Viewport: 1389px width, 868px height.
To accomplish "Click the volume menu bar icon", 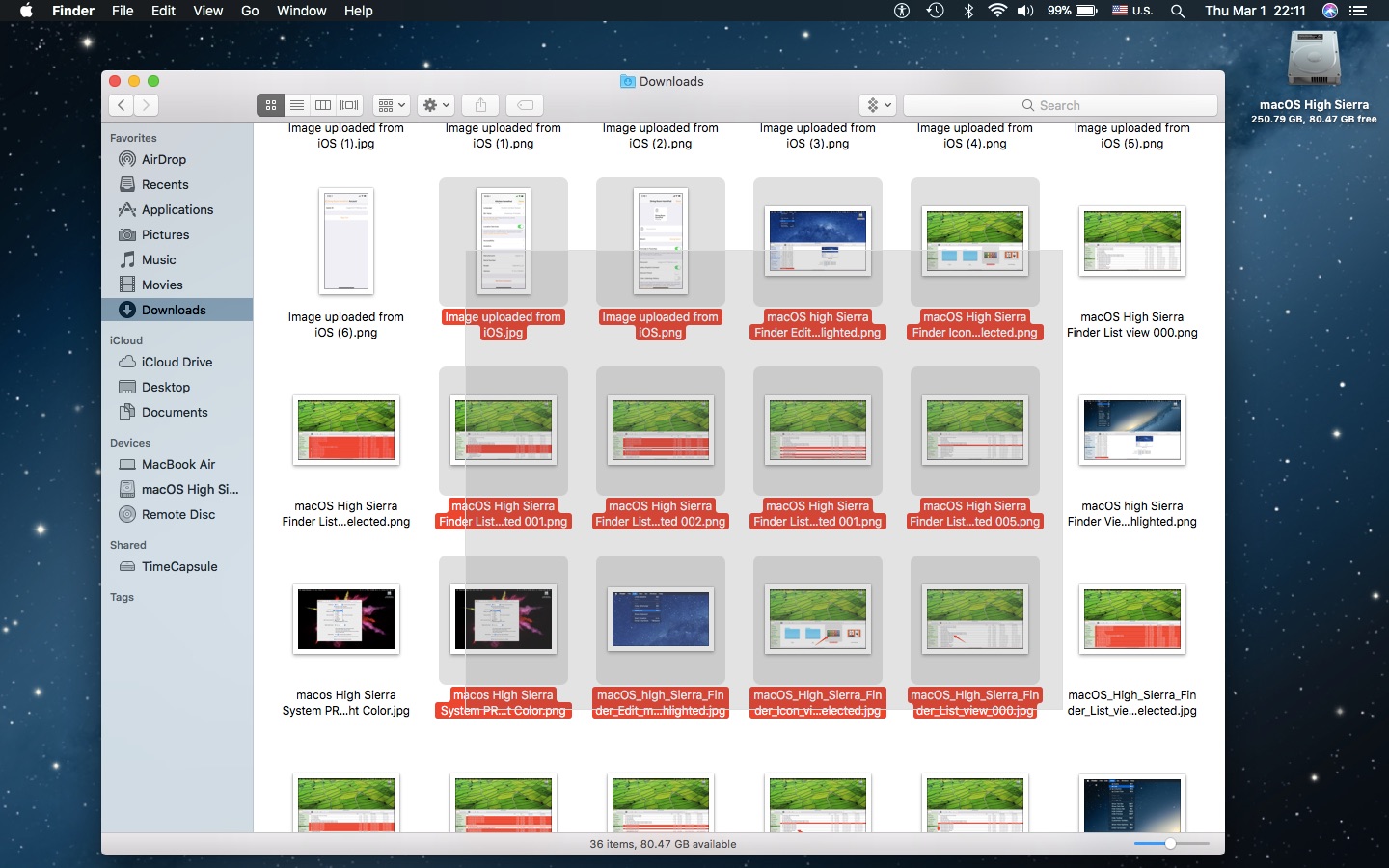I will [1025, 11].
